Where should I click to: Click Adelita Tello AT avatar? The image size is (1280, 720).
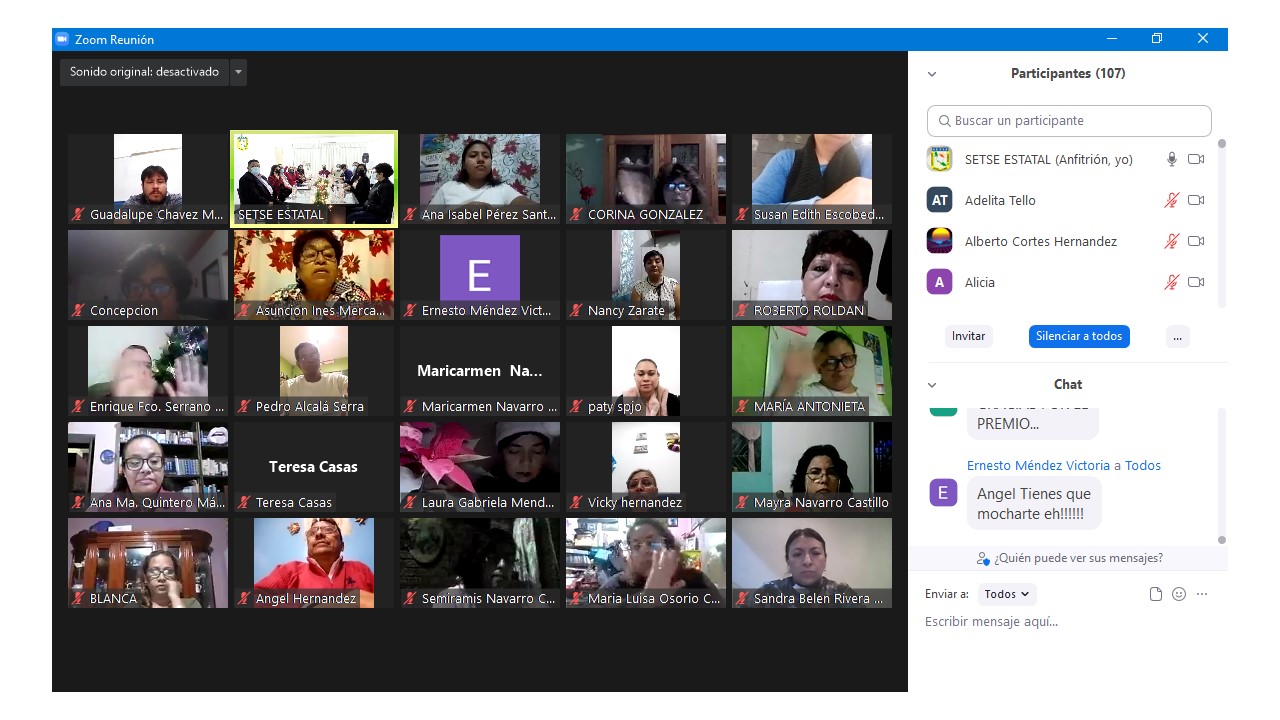[x=940, y=200]
